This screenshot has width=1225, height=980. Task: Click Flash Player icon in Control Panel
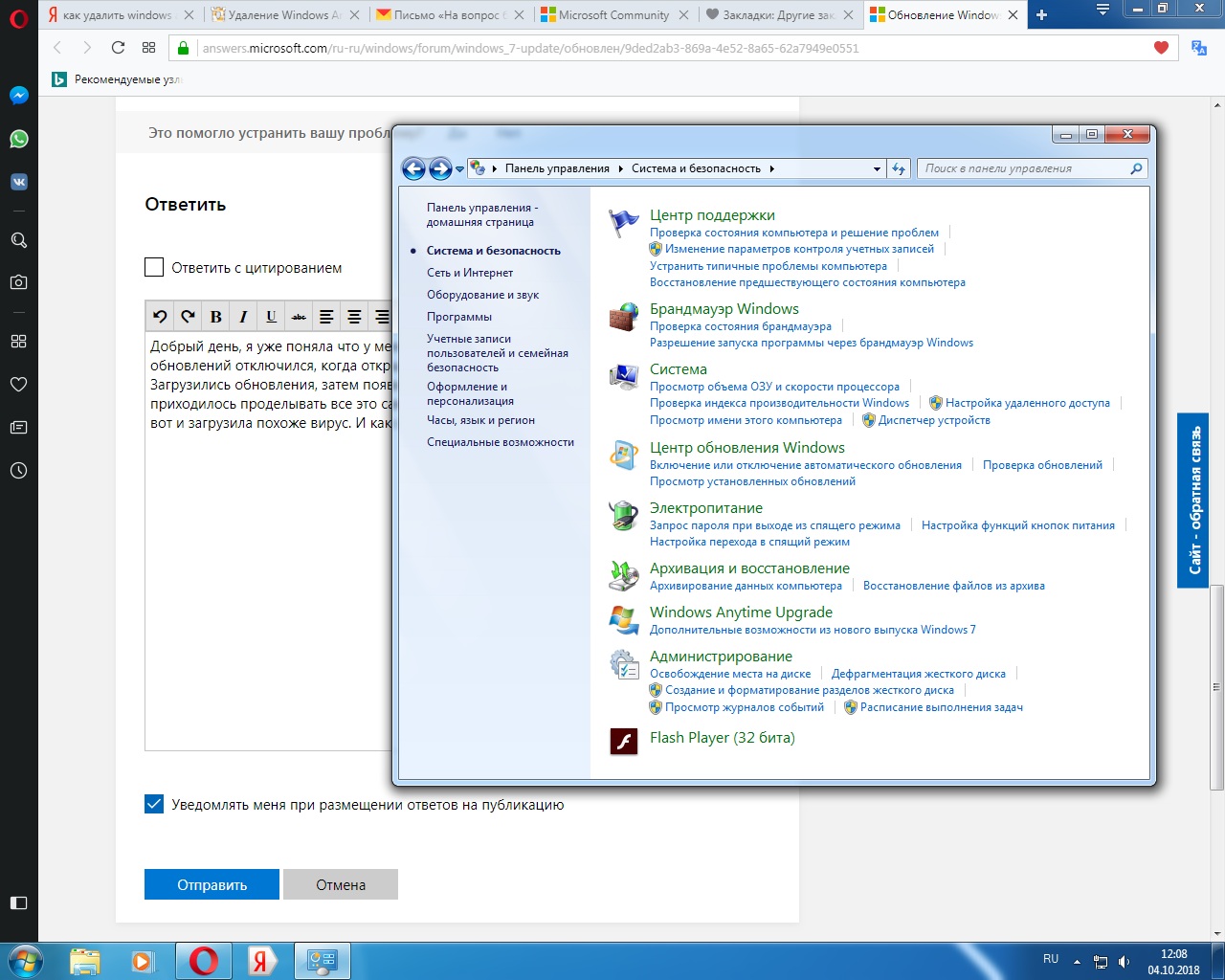point(624,741)
